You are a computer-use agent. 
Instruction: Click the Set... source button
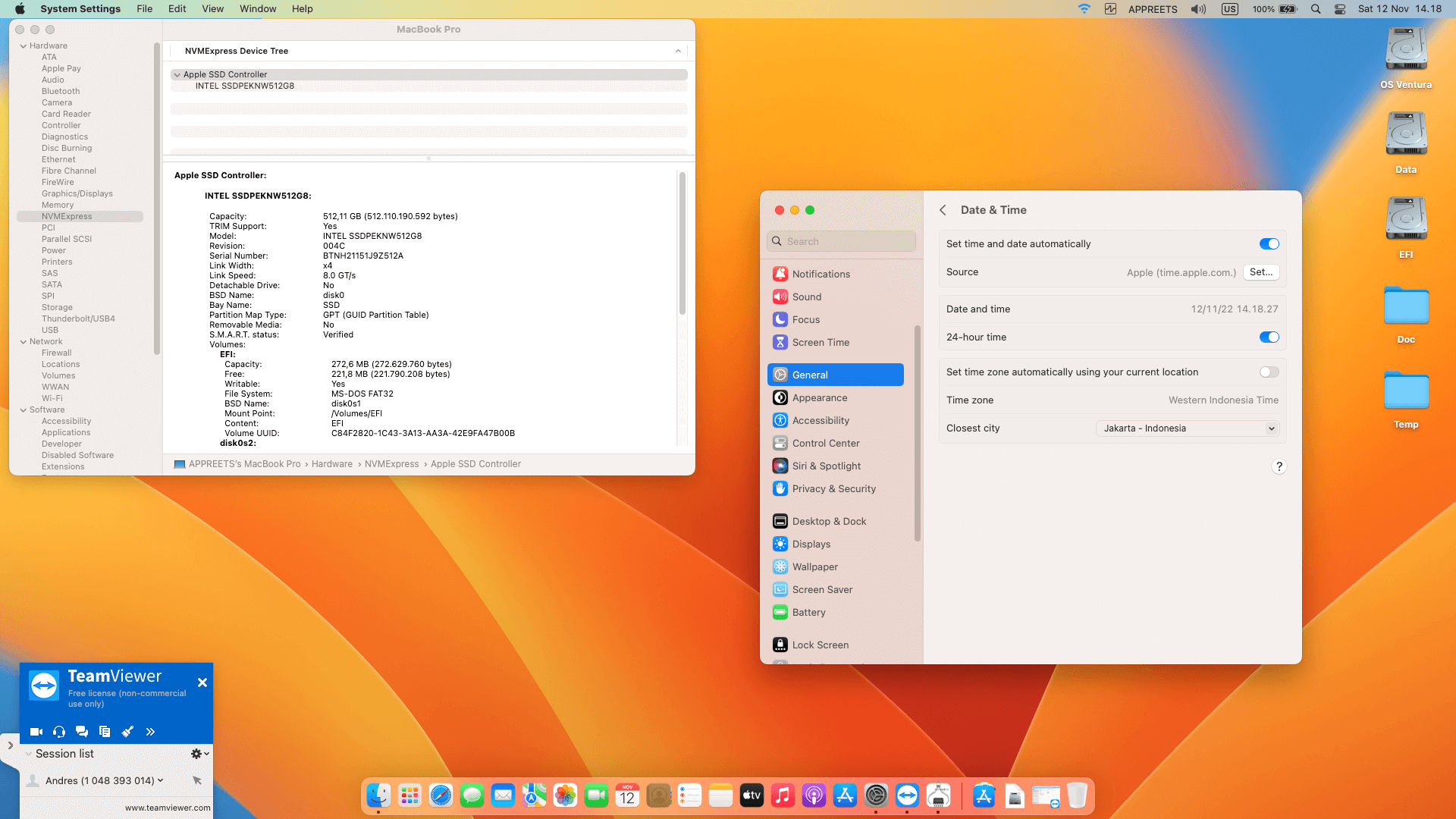pyautogui.click(x=1261, y=272)
